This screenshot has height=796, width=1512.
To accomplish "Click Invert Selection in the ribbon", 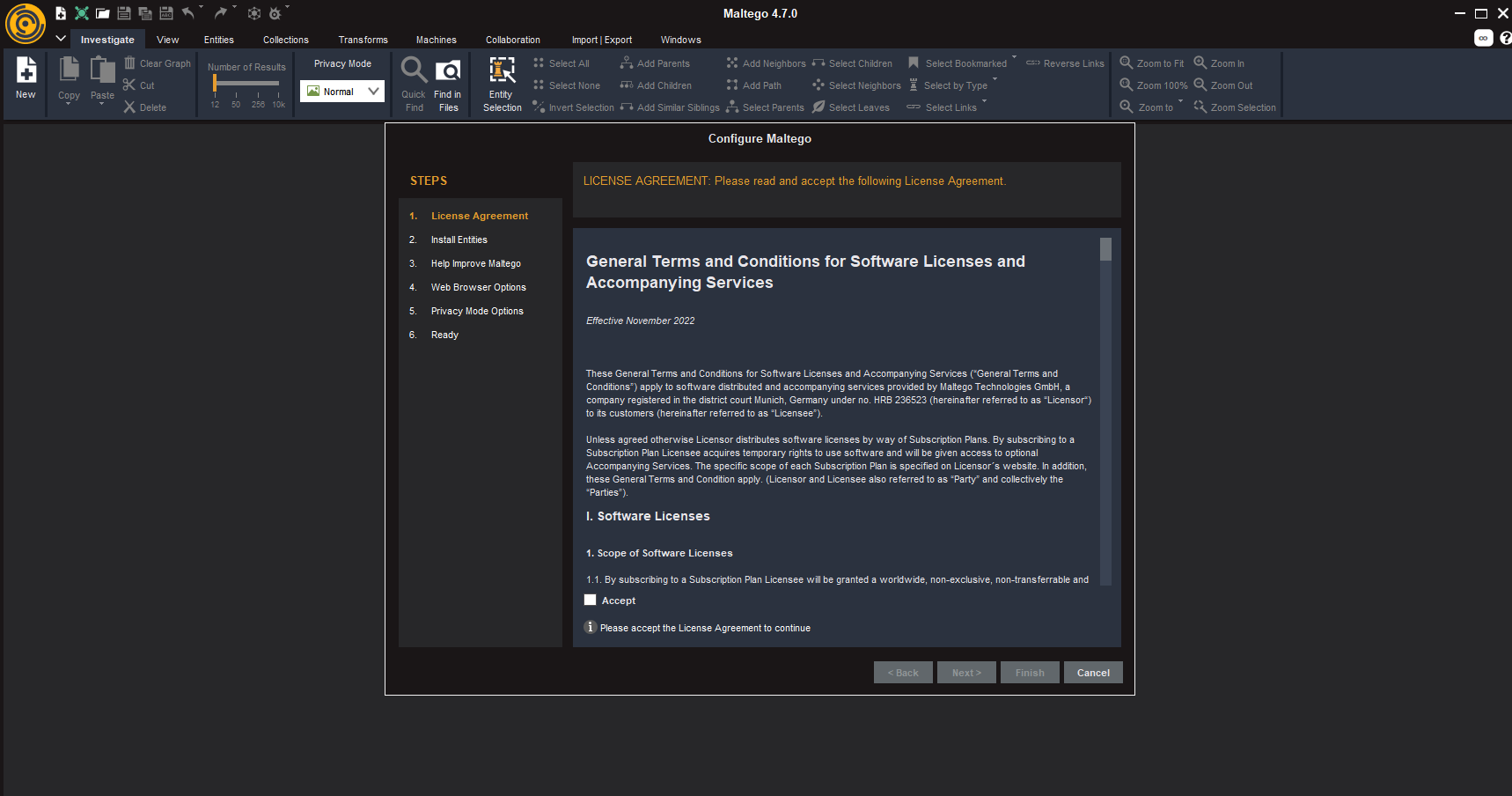I will point(574,107).
